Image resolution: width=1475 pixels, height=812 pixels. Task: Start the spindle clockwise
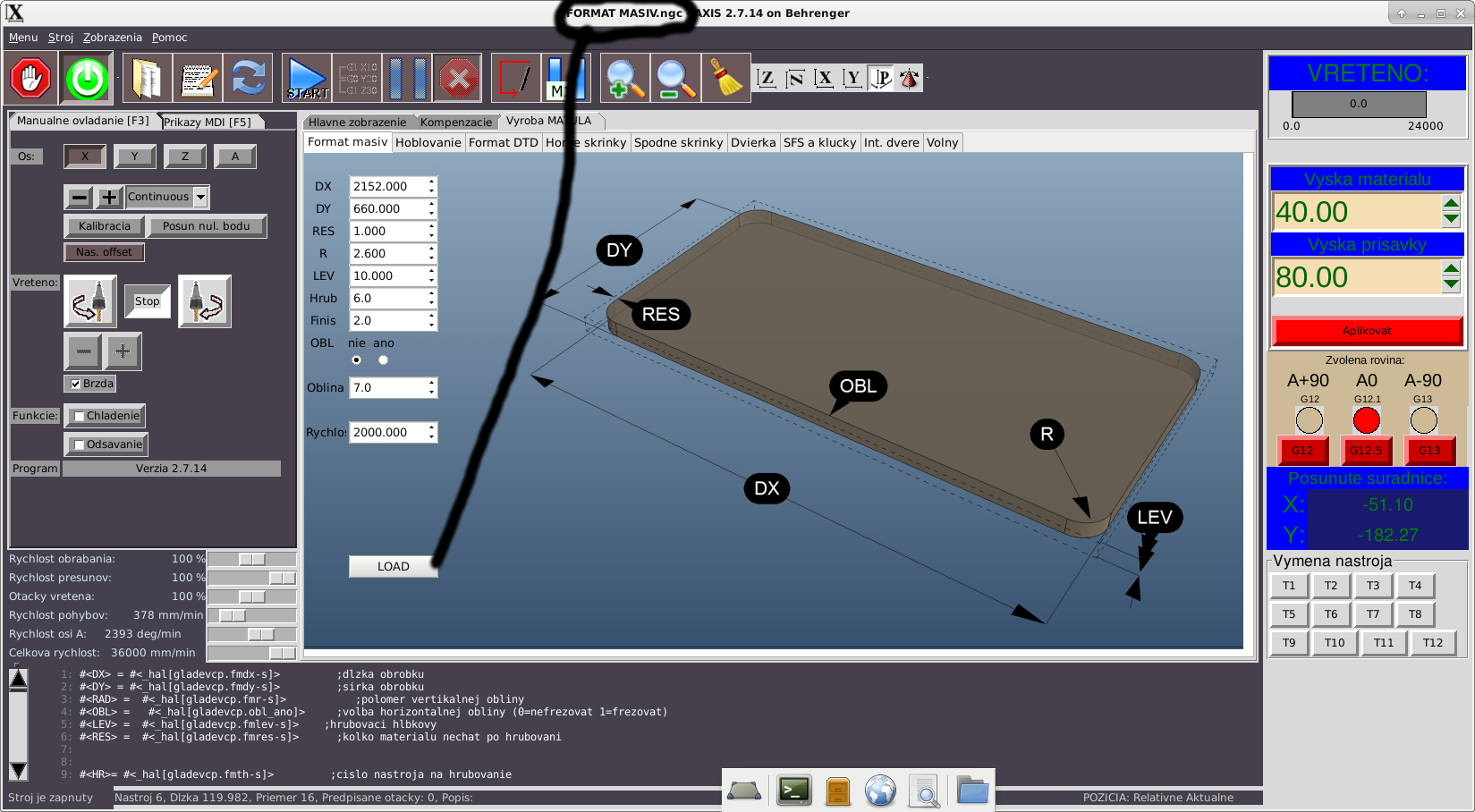205,301
